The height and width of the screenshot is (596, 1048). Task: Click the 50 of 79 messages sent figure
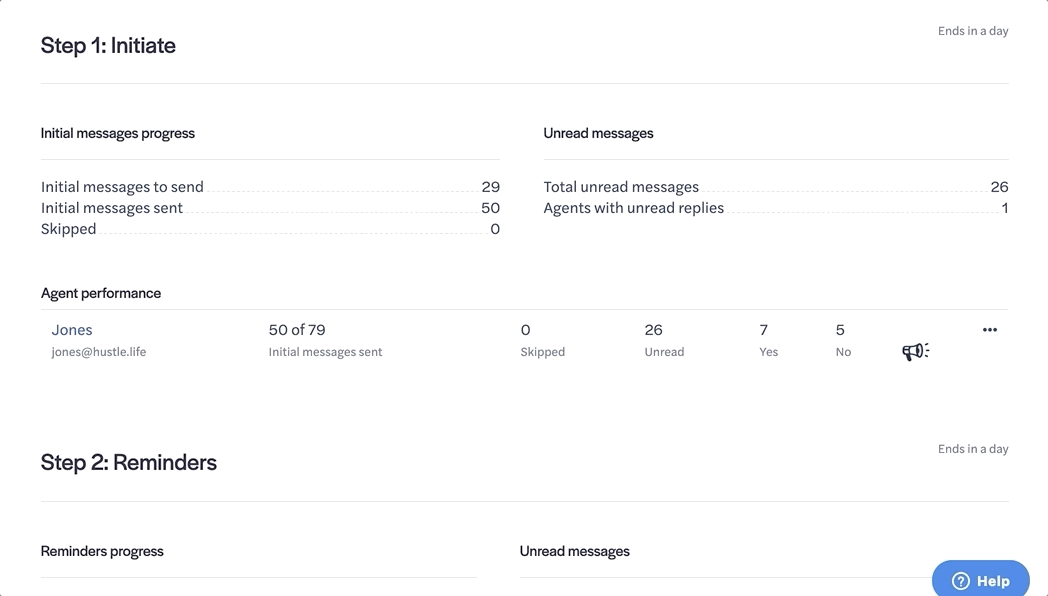(297, 330)
